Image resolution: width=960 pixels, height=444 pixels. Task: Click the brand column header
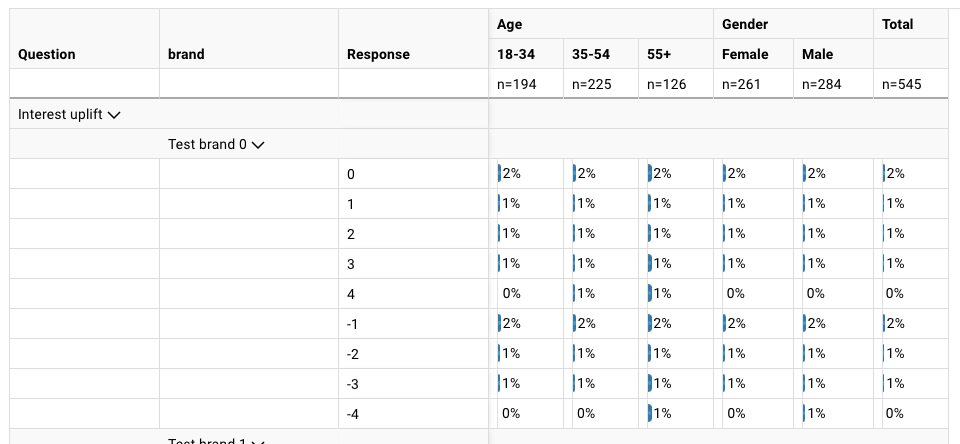point(186,55)
